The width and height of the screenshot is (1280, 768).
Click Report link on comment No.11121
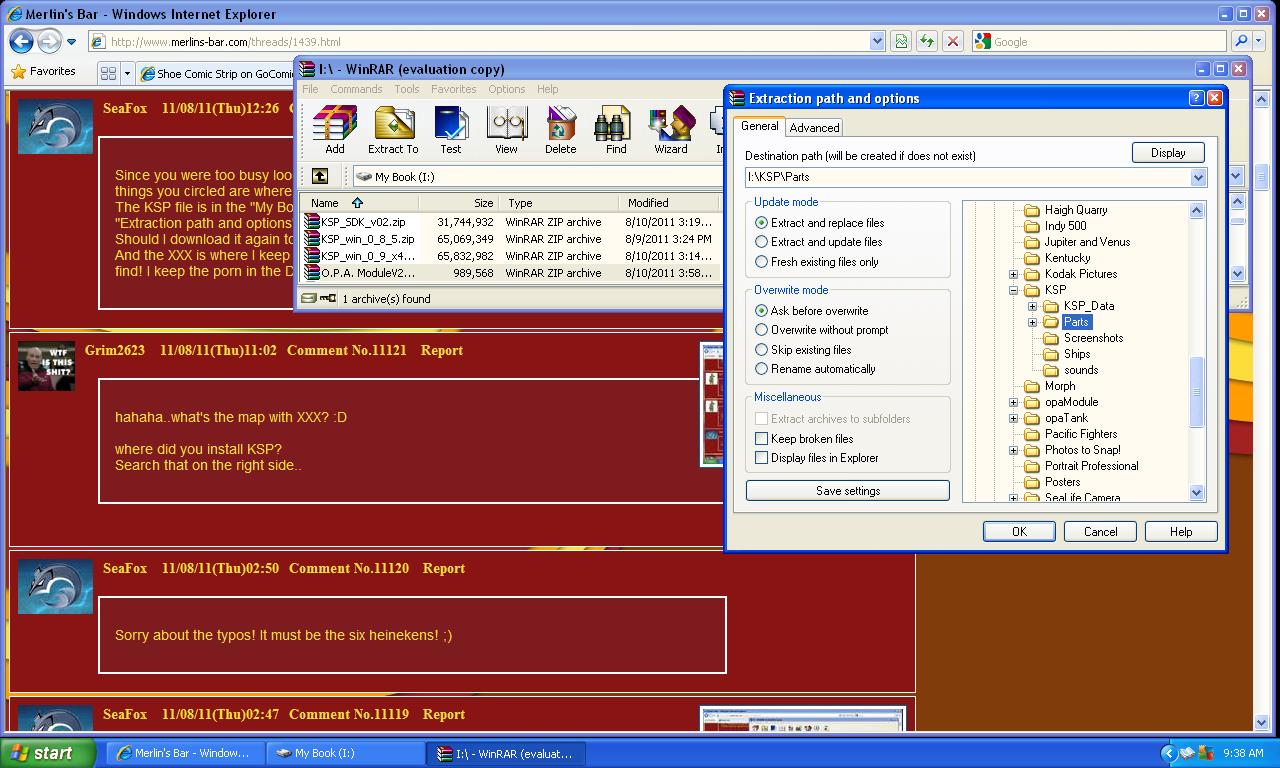(441, 350)
